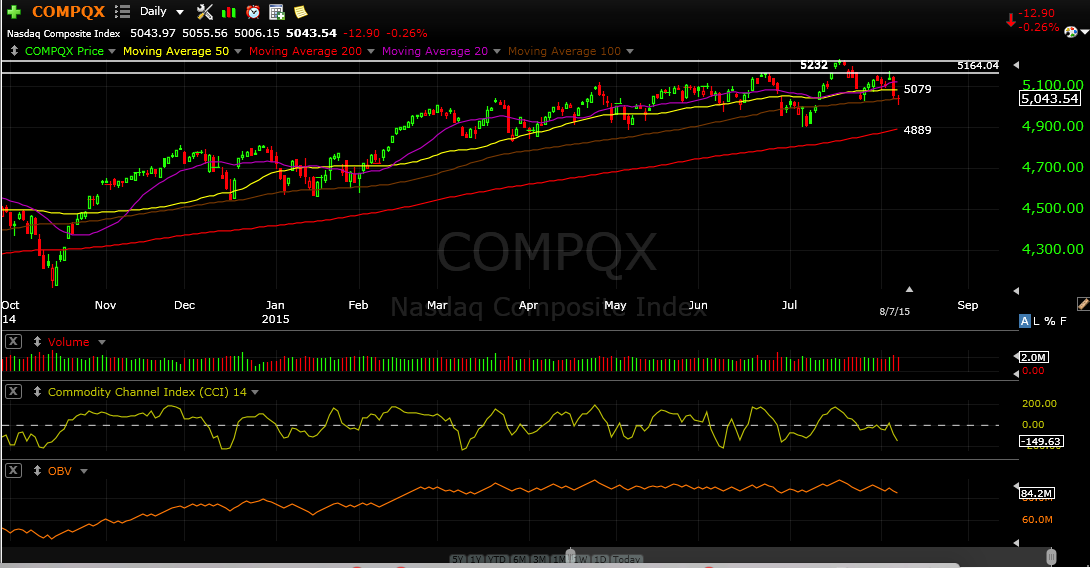Click the 4889 moving average value label
1090x568 pixels.
coord(918,130)
